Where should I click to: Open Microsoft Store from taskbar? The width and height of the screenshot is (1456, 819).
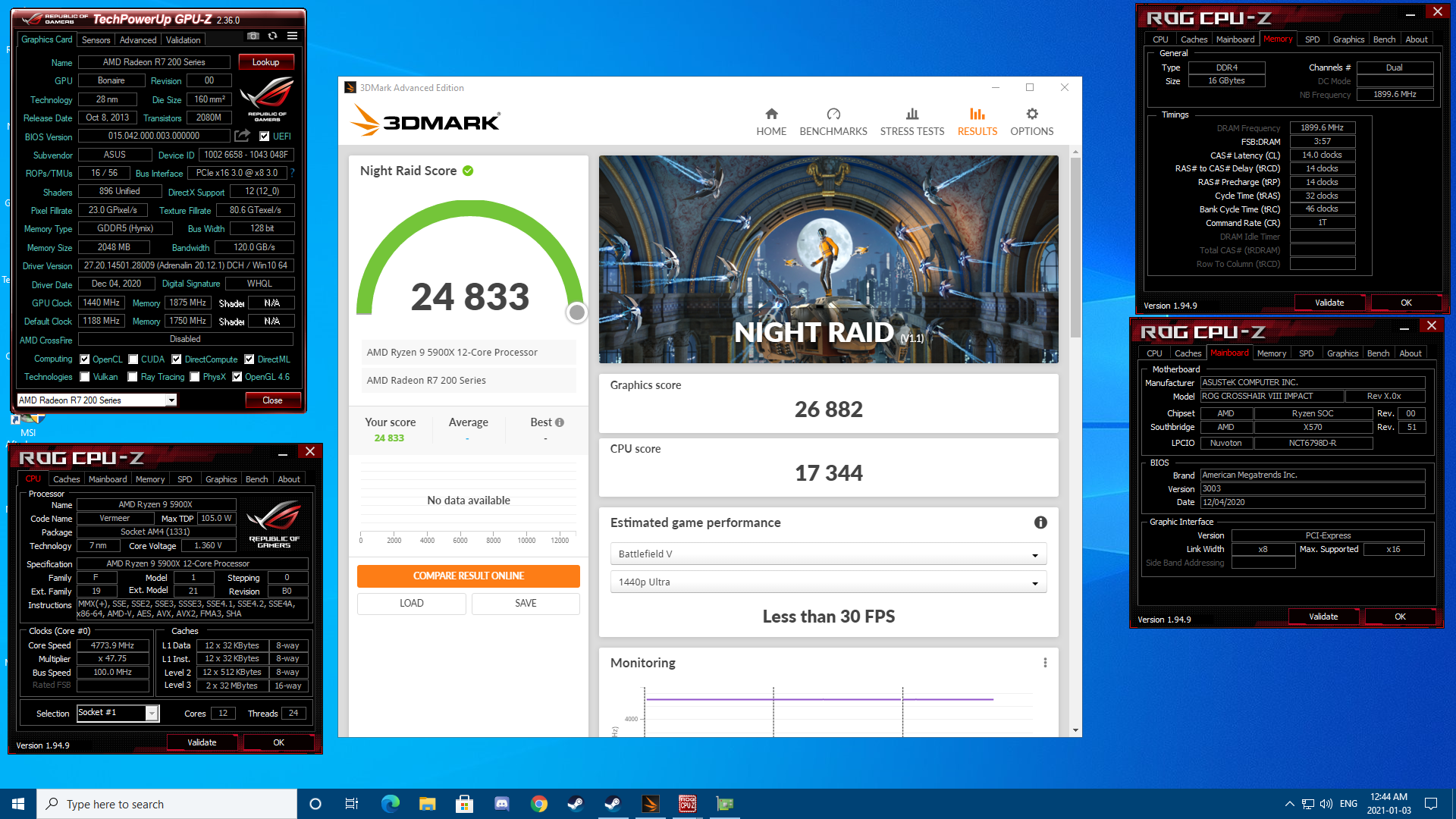coord(464,804)
